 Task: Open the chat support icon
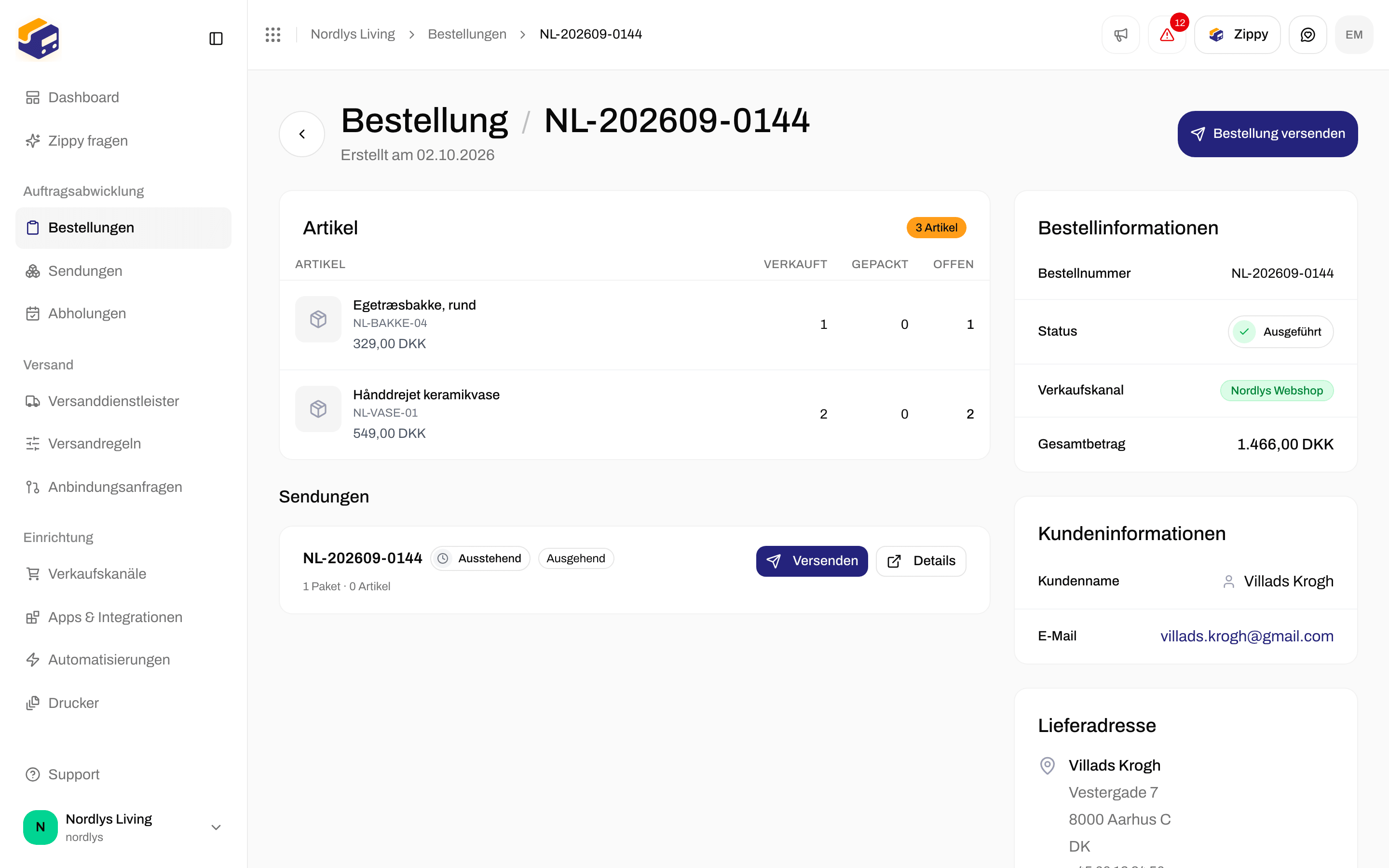click(x=1307, y=34)
